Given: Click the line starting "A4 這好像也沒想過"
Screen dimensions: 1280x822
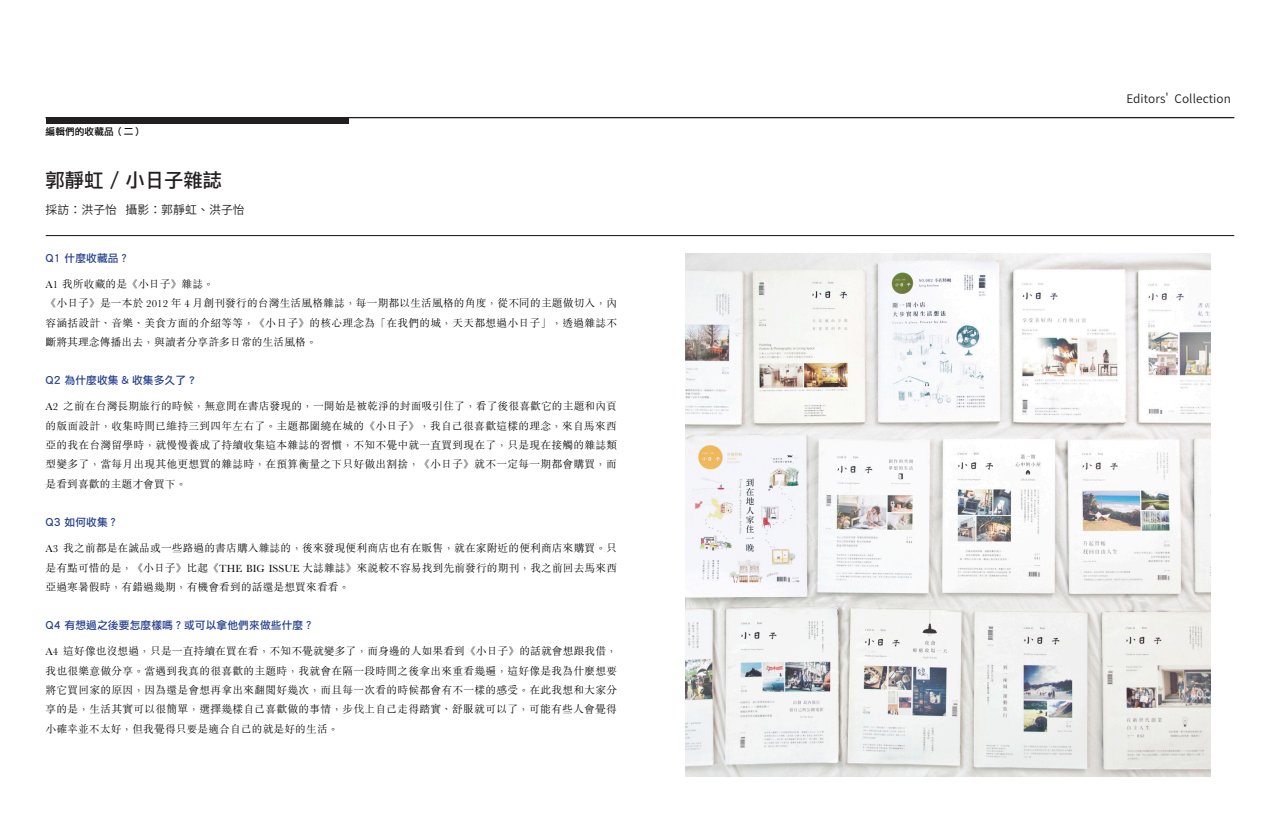Looking at the screenshot, I should (x=331, y=651).
